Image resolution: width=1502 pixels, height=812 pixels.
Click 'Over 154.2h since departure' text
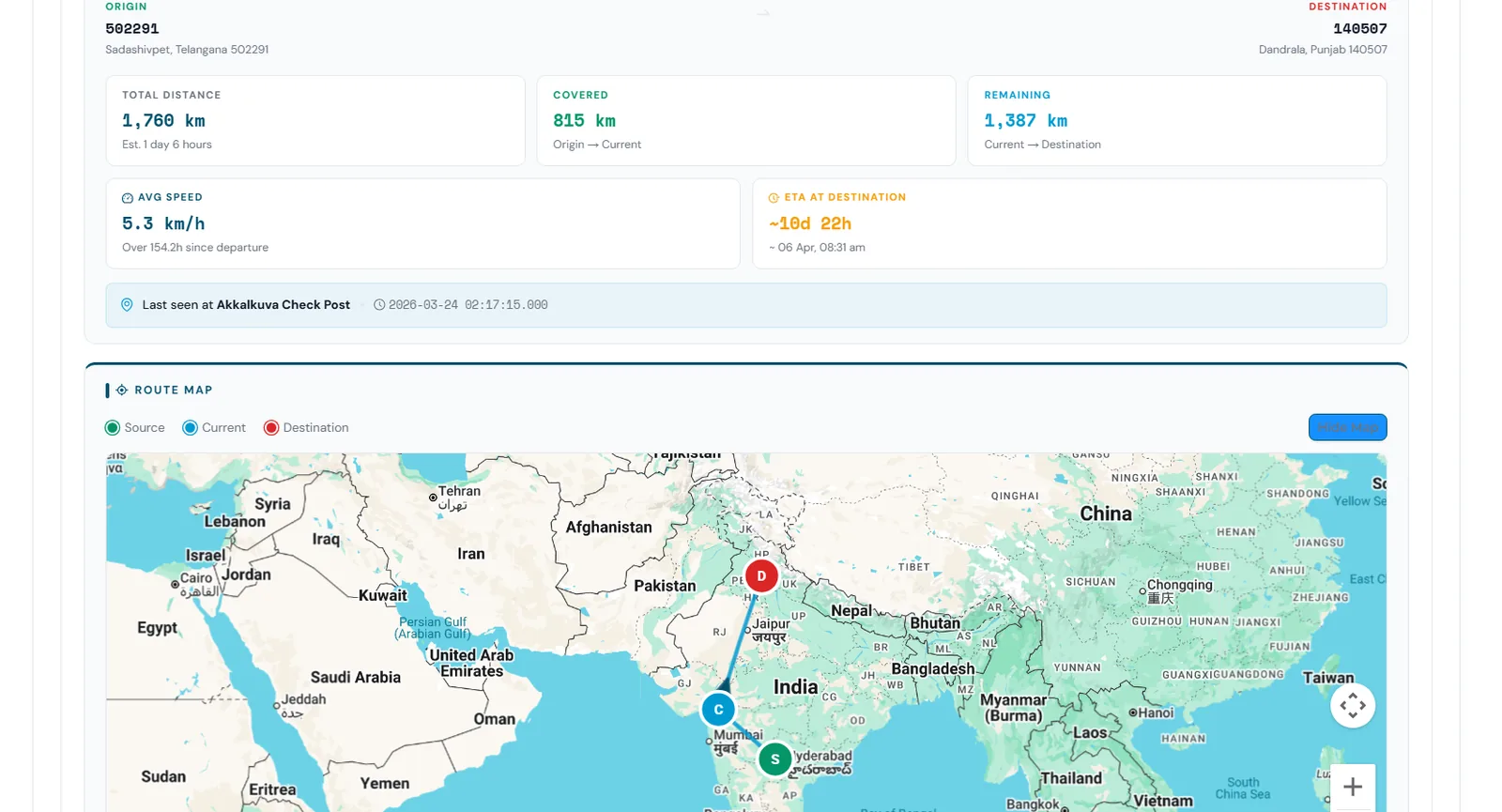(x=195, y=248)
